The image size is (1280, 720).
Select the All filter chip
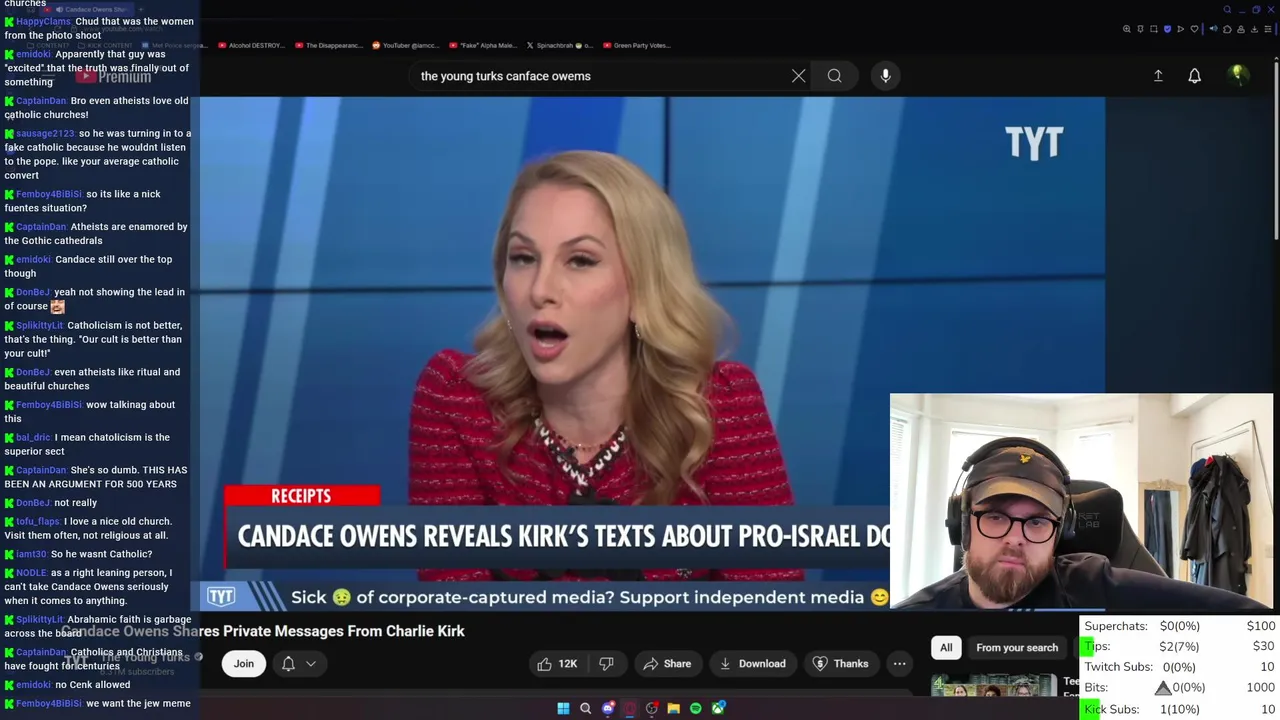tap(946, 648)
